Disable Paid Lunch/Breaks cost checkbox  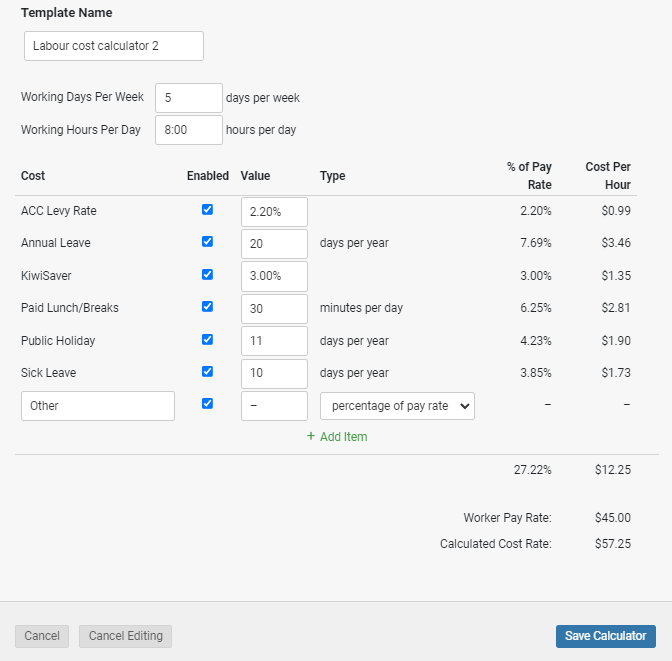coord(208,307)
